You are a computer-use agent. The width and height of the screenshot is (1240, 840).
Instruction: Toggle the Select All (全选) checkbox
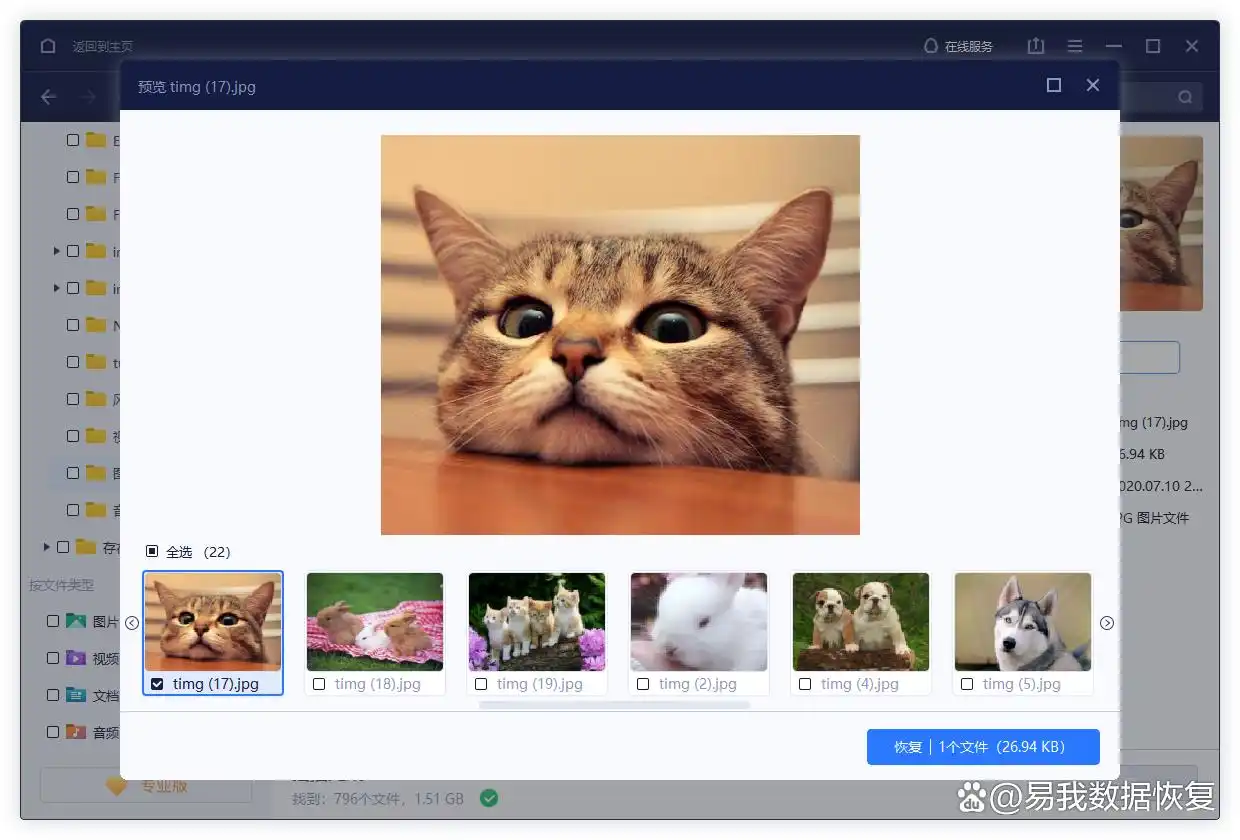coord(152,551)
